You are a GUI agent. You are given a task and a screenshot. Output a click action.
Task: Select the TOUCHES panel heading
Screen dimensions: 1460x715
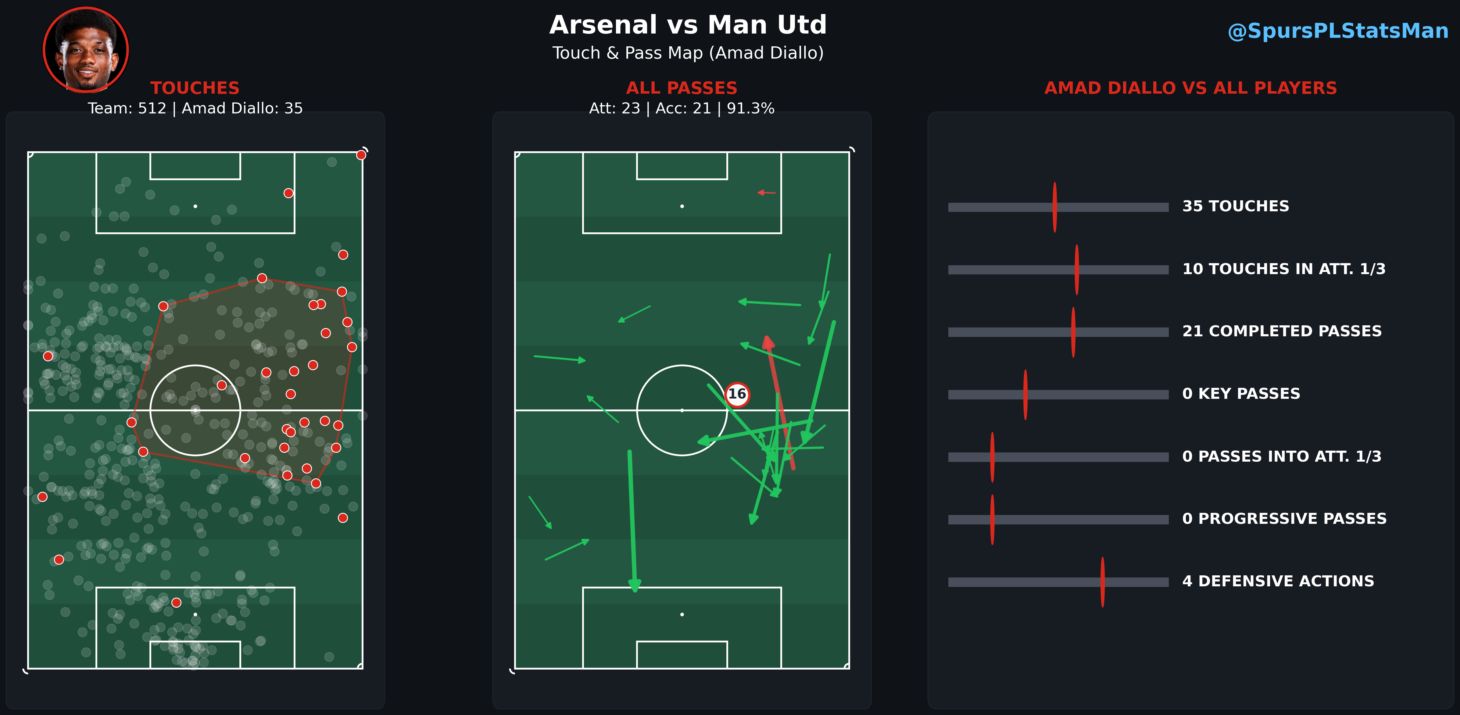tap(195, 88)
